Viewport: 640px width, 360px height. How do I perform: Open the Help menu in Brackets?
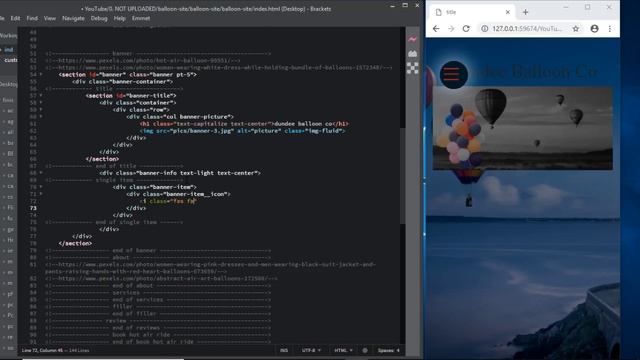(120, 18)
